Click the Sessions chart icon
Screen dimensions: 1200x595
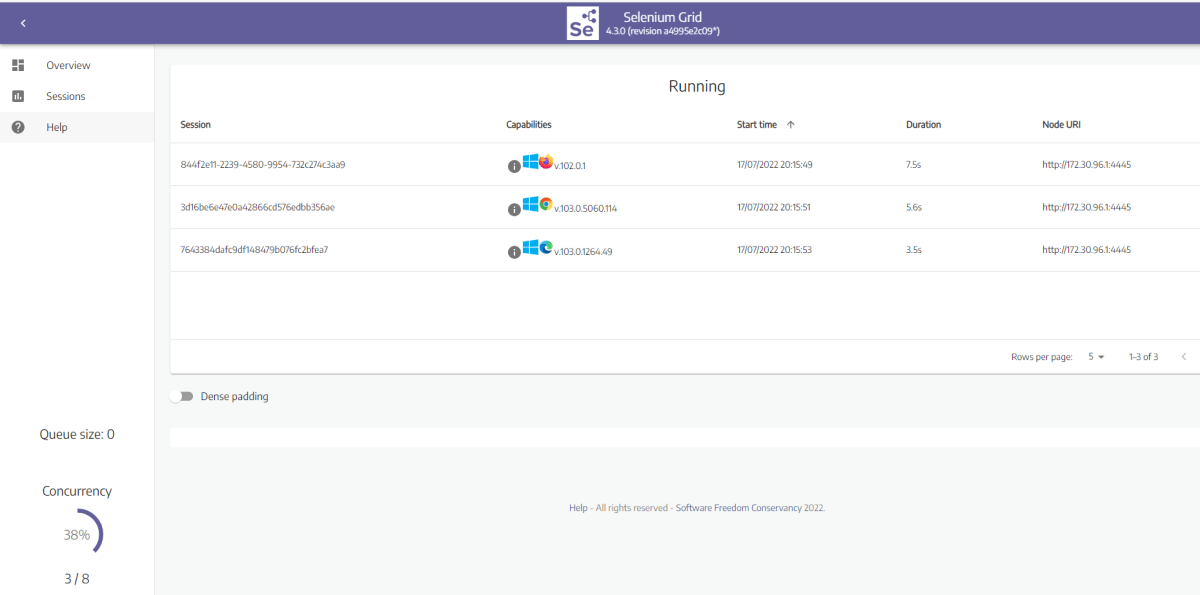click(18, 96)
